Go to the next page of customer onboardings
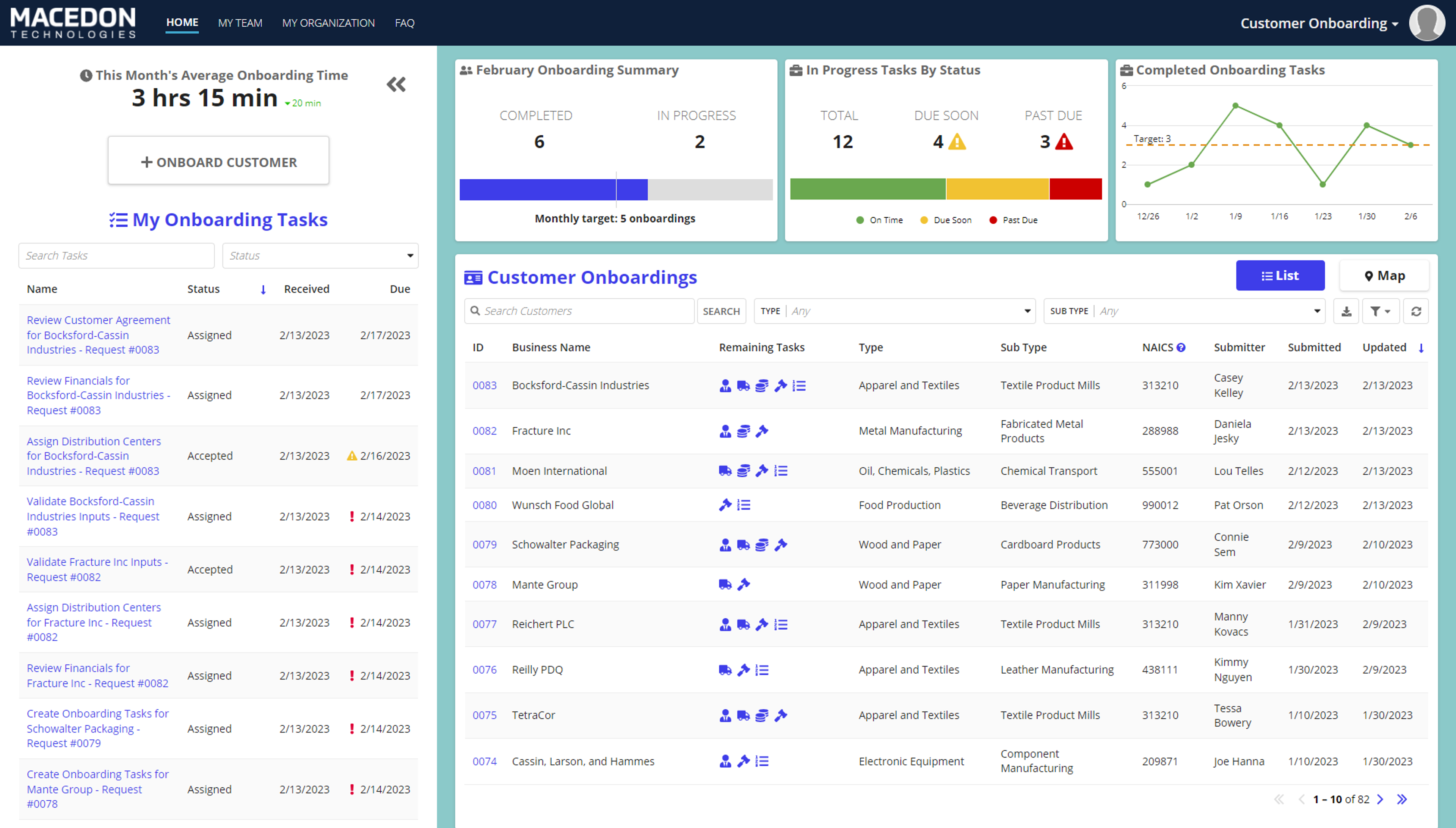 click(x=1380, y=800)
